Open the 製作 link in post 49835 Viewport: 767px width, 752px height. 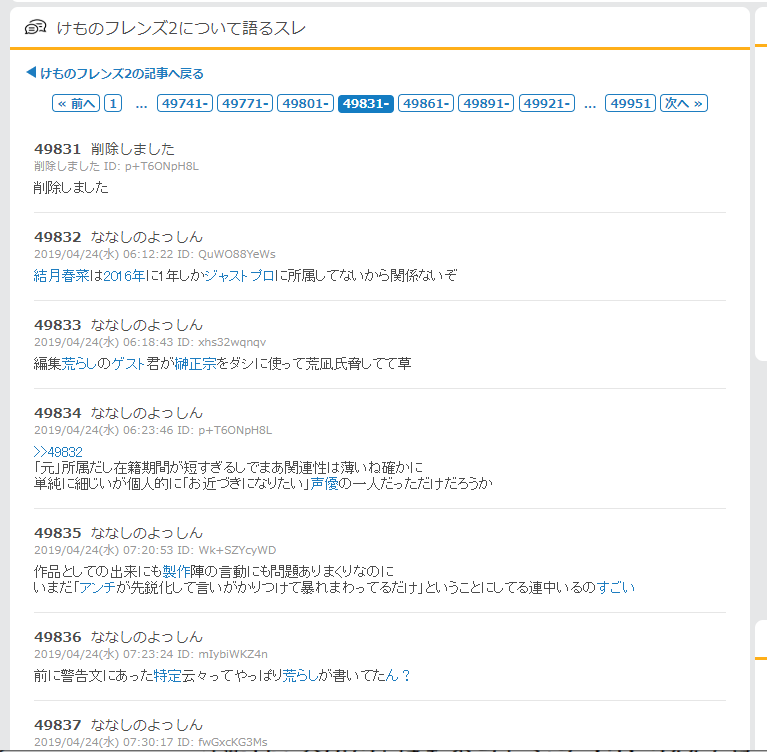pyautogui.click(x=176, y=571)
